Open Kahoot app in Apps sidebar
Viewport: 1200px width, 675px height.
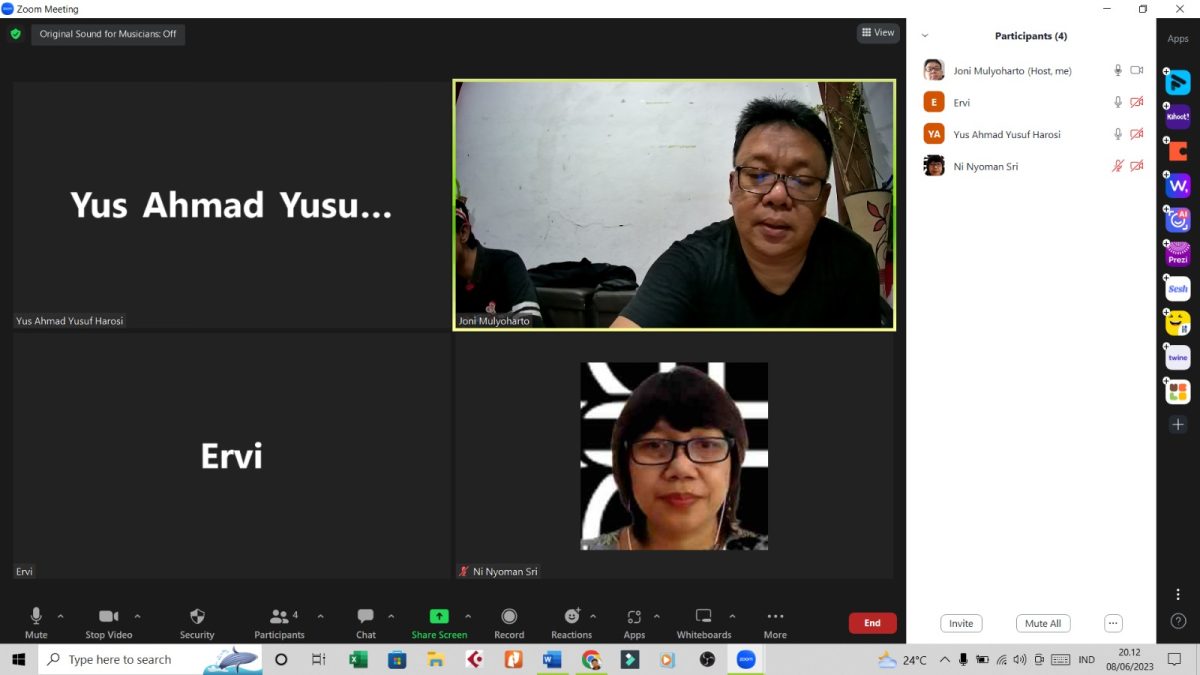pos(1178,117)
